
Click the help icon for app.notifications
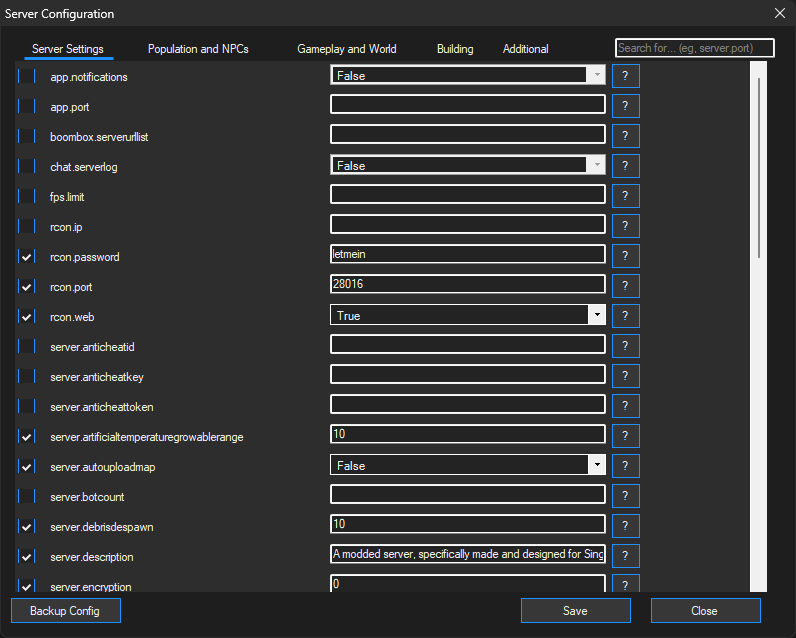click(625, 76)
